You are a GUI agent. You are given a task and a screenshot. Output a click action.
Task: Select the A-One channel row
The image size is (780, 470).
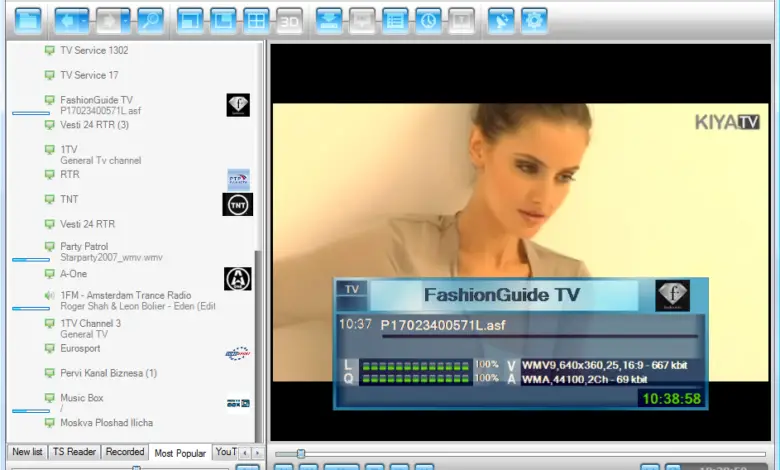[x=74, y=274]
